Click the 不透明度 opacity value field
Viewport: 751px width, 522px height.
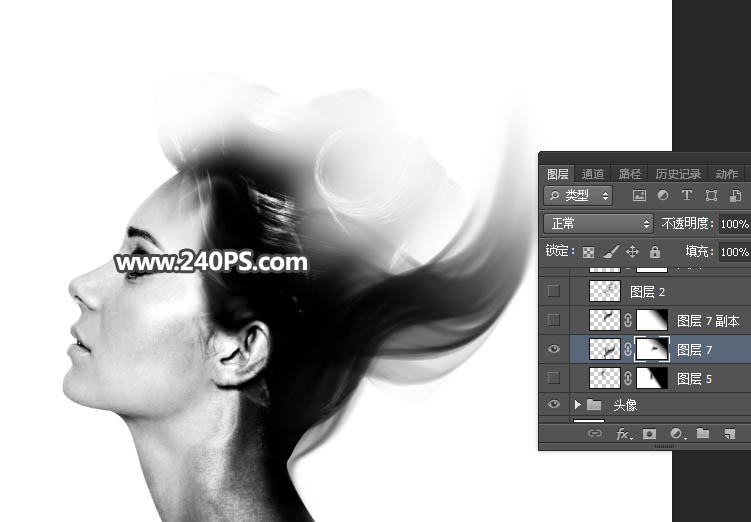[x=735, y=224]
